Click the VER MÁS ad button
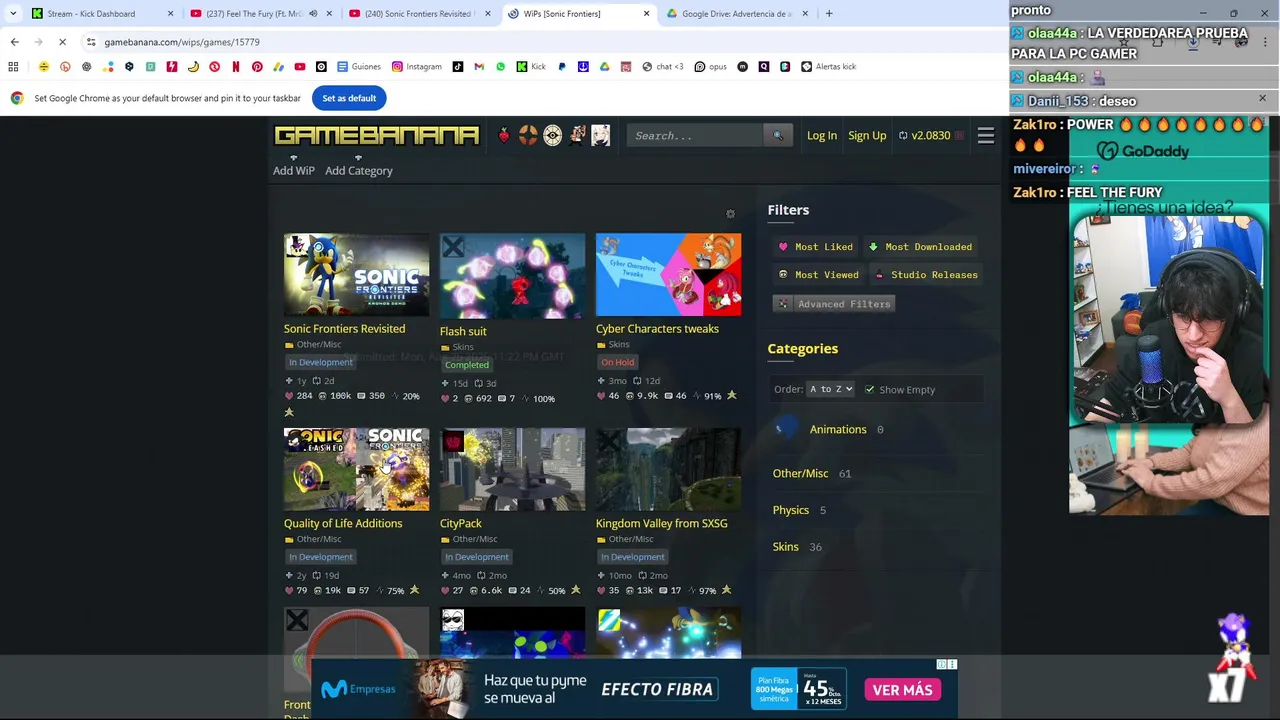Viewport: 1280px width, 720px height. click(902, 690)
